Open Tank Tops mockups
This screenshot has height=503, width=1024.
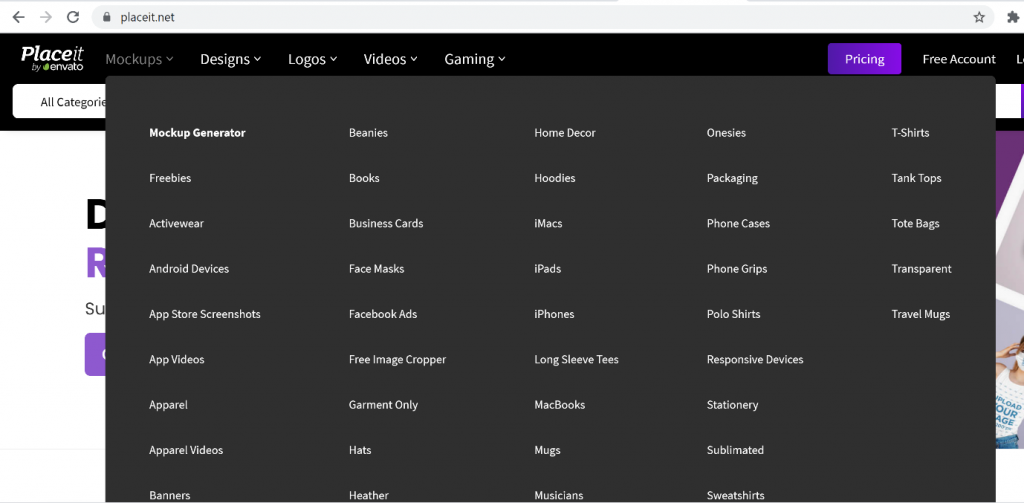[x=916, y=178]
